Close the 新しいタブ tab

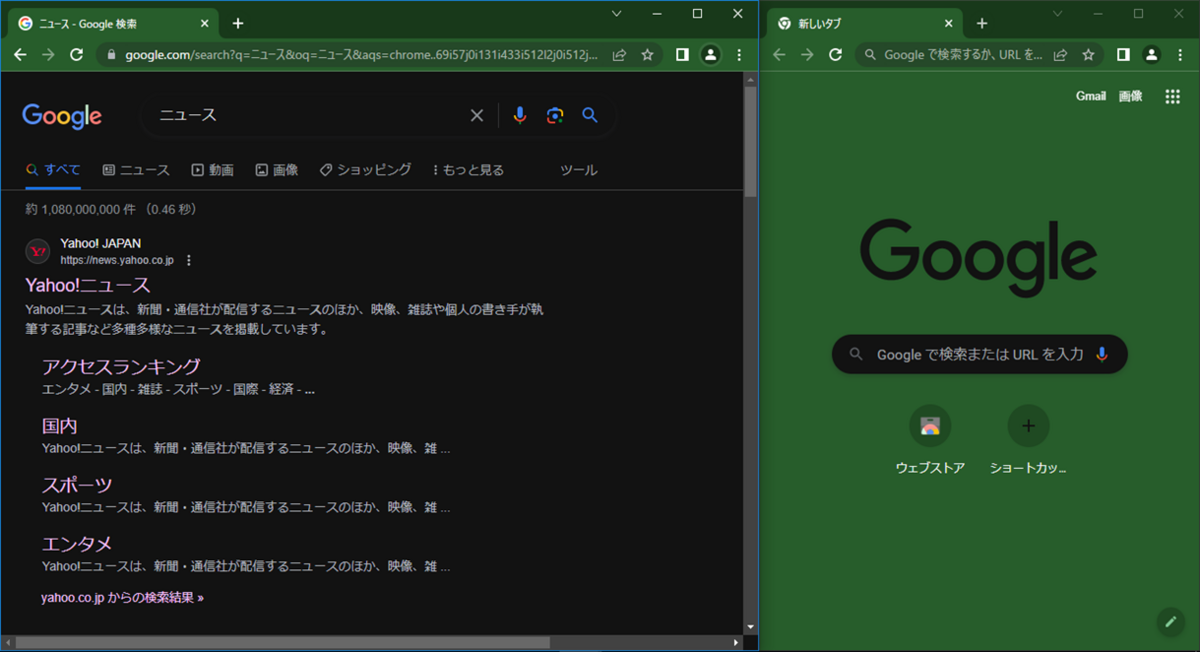pos(948,23)
